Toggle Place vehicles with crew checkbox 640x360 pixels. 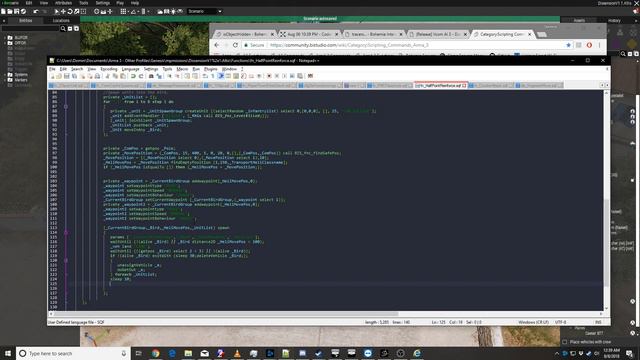click(564, 342)
